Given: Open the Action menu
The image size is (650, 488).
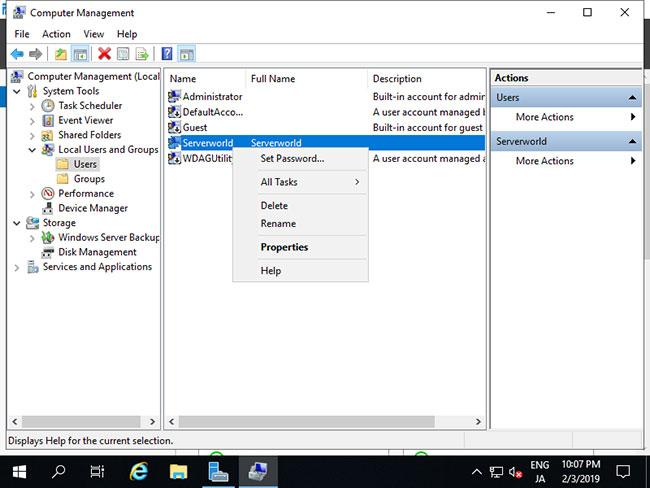Looking at the screenshot, I should (56, 34).
